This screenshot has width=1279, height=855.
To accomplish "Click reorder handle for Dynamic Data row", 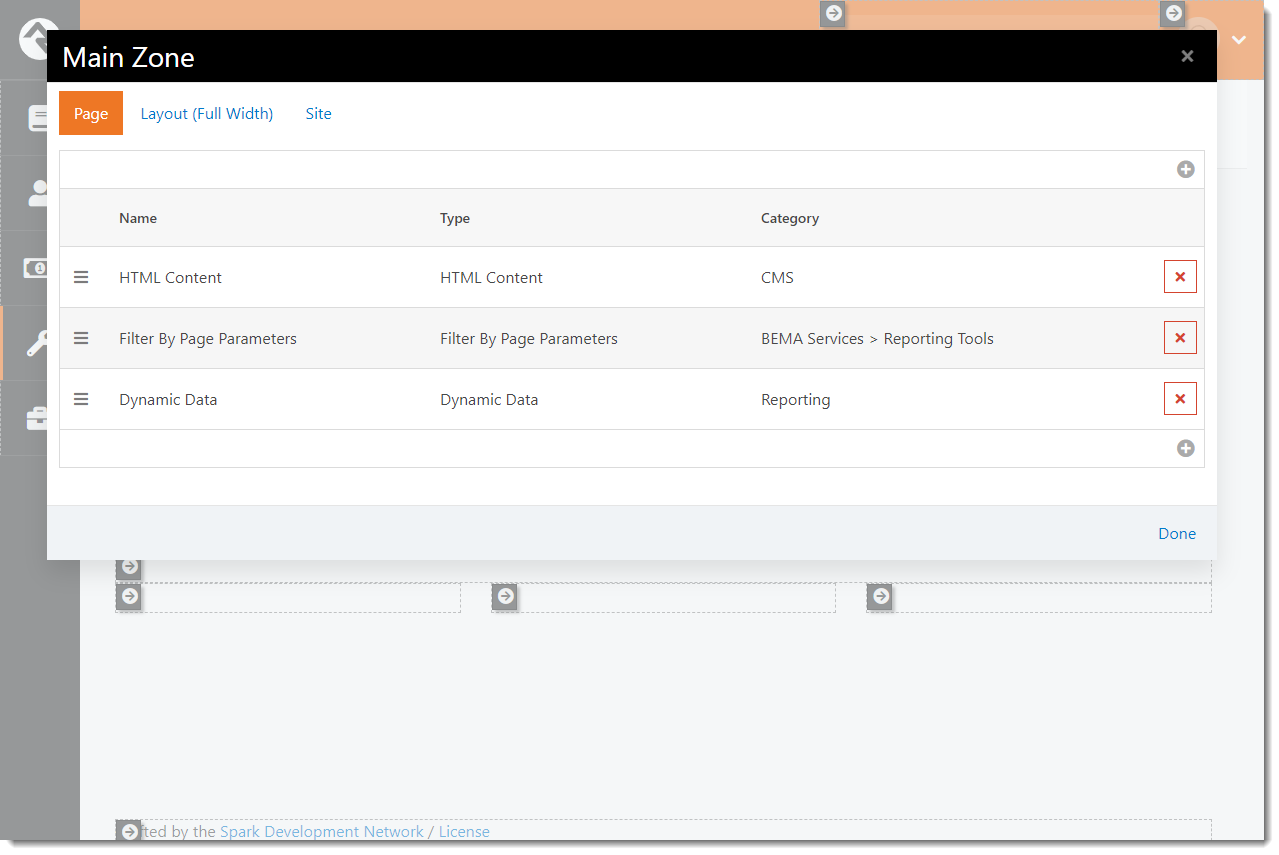I will pos(81,399).
